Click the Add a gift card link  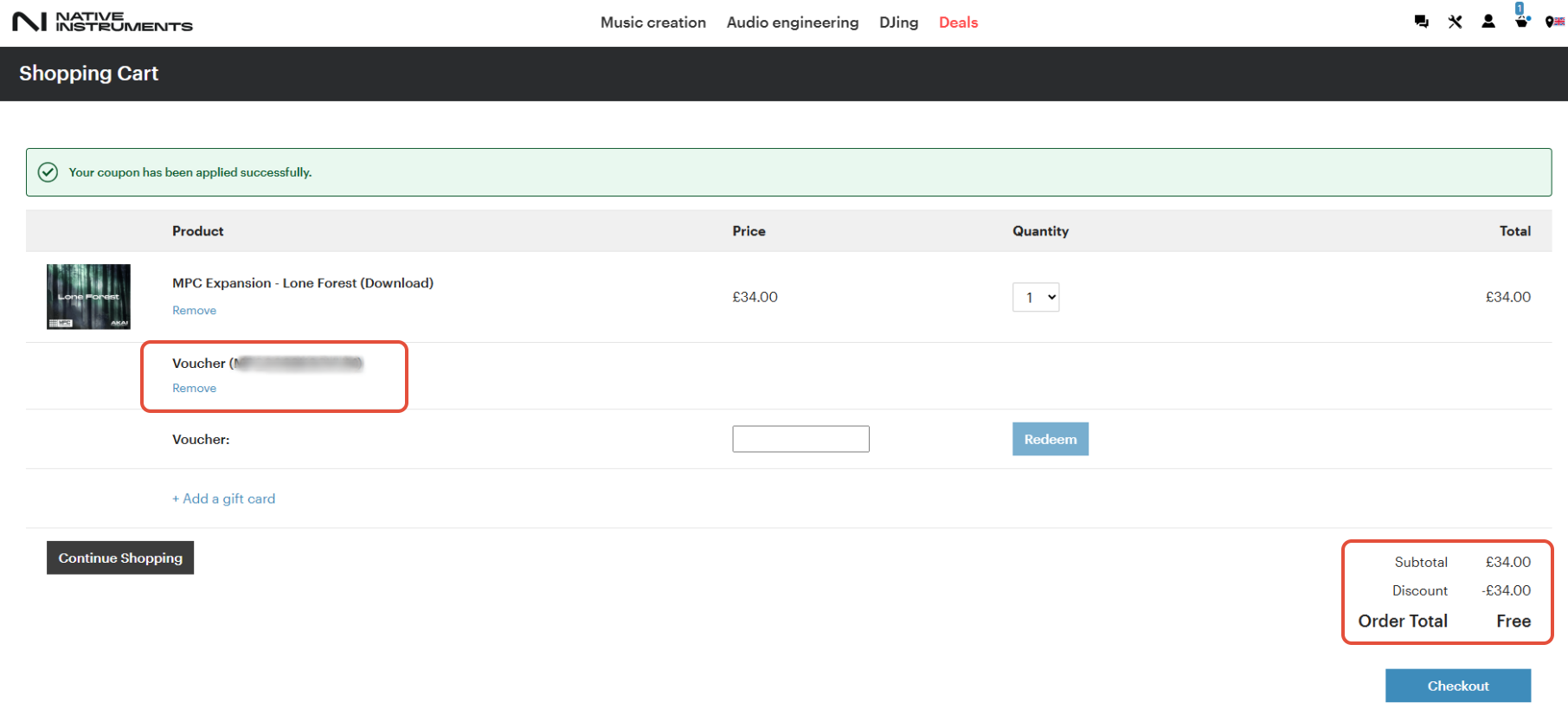click(223, 499)
